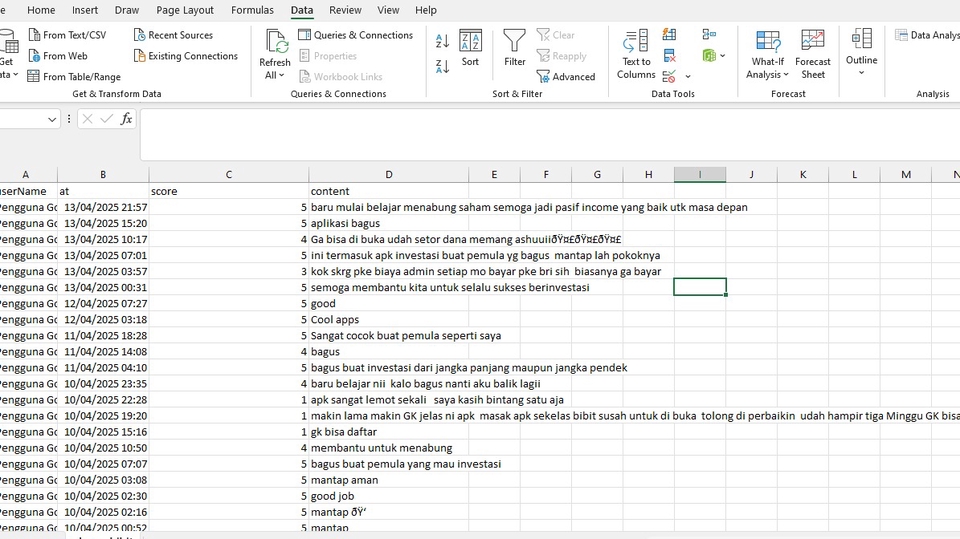The image size is (960, 539).
Task: Select cell 'Sangat cocok buat pemula seperti saya'
Action: (389, 335)
